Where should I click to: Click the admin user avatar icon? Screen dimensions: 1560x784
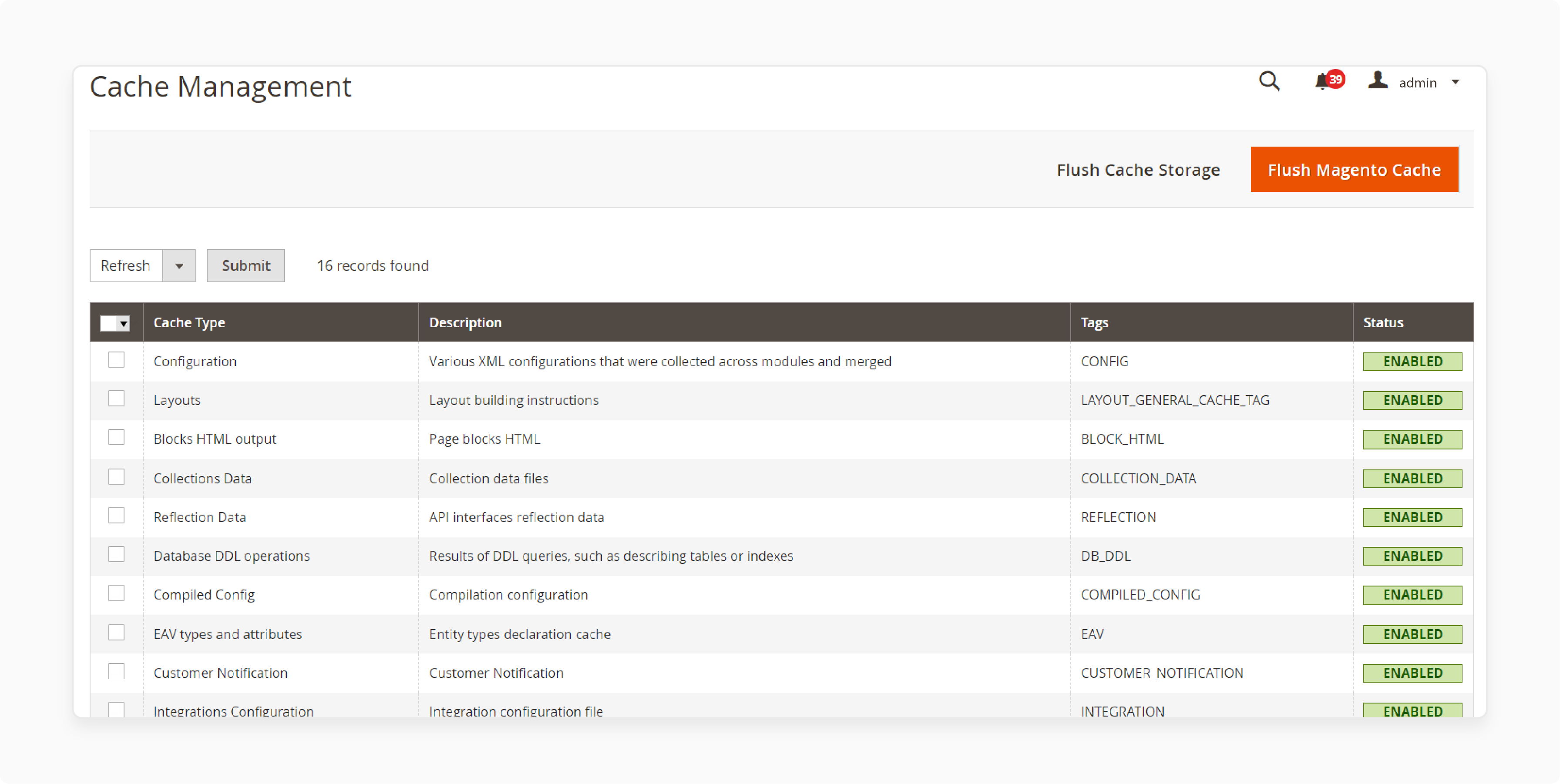click(1377, 80)
